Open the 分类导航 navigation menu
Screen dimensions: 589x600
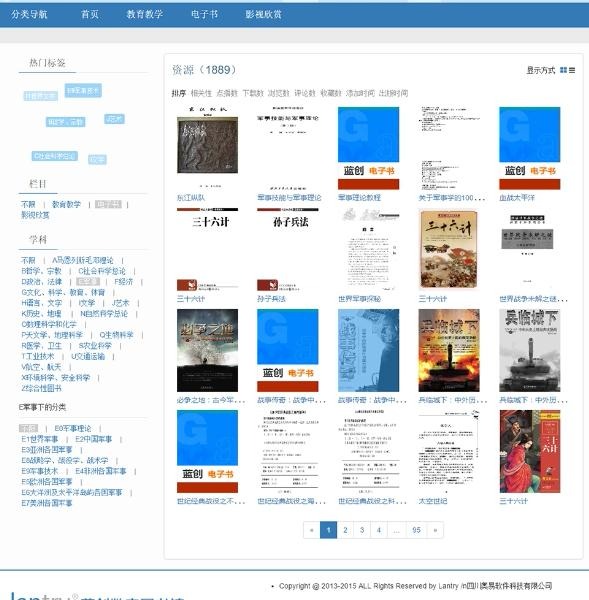(x=29, y=15)
